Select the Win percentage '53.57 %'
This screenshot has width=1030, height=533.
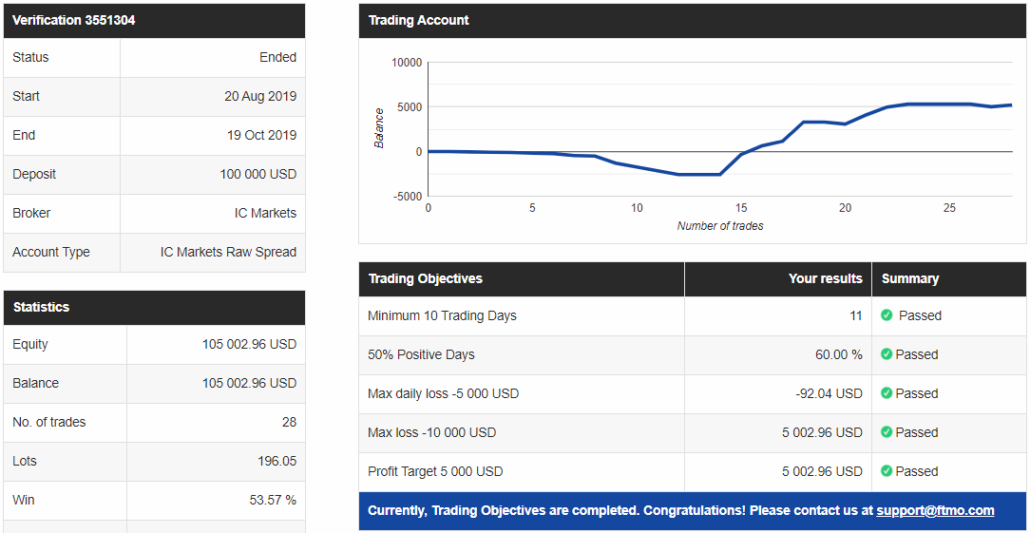pyautogui.click(x=273, y=500)
